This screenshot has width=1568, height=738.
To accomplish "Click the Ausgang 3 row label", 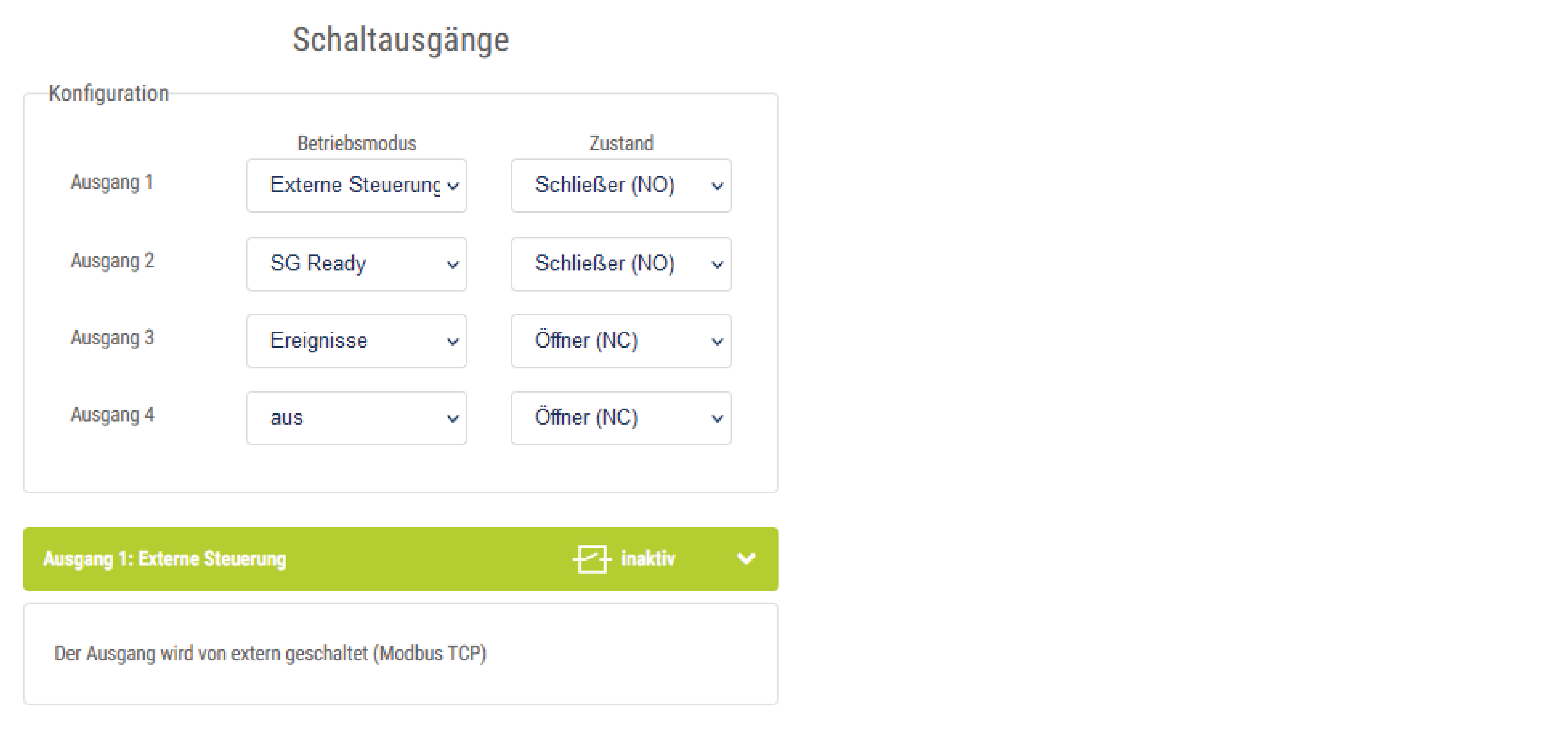I will [112, 338].
